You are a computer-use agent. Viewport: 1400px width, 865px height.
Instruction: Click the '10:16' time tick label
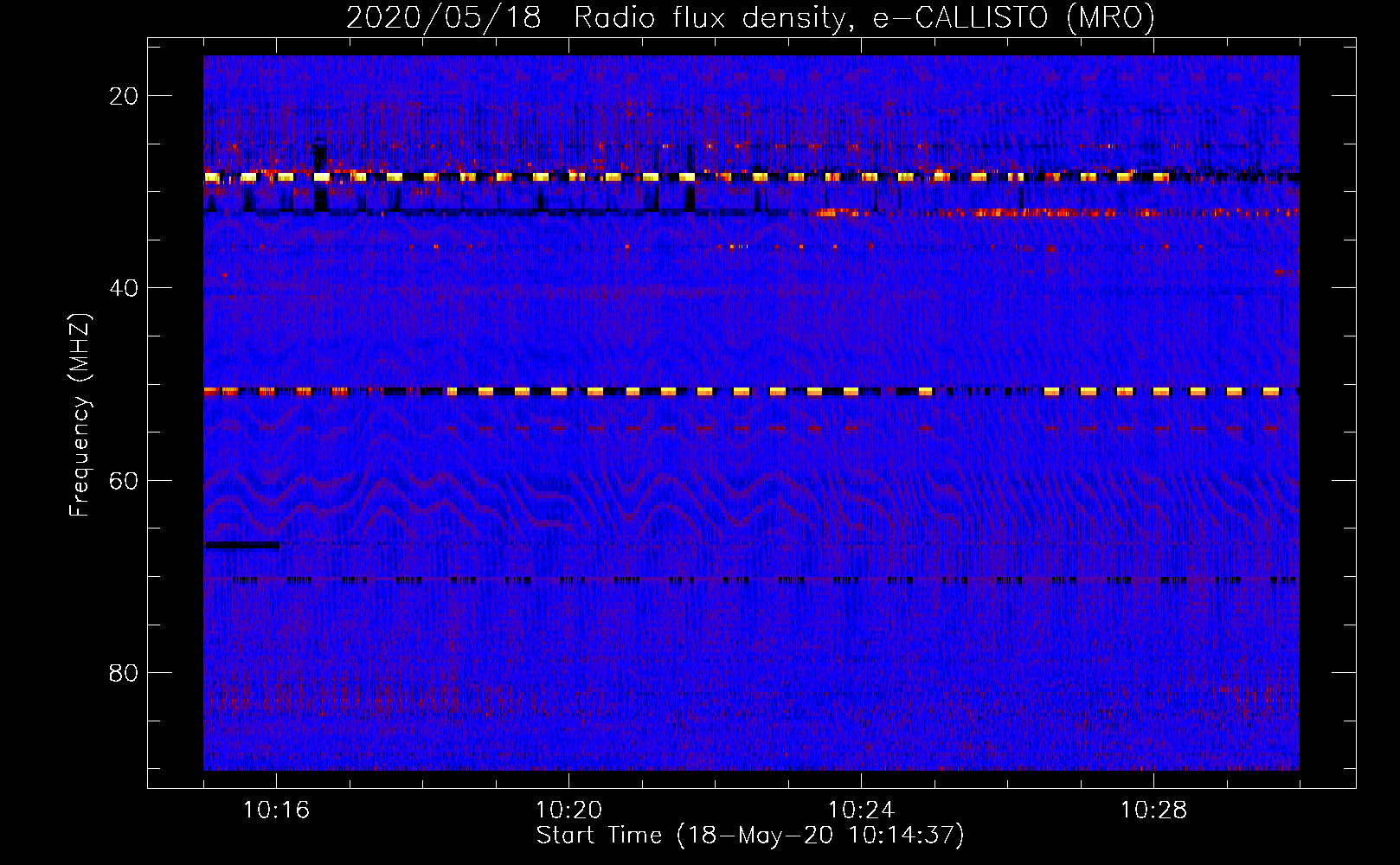coord(276,811)
